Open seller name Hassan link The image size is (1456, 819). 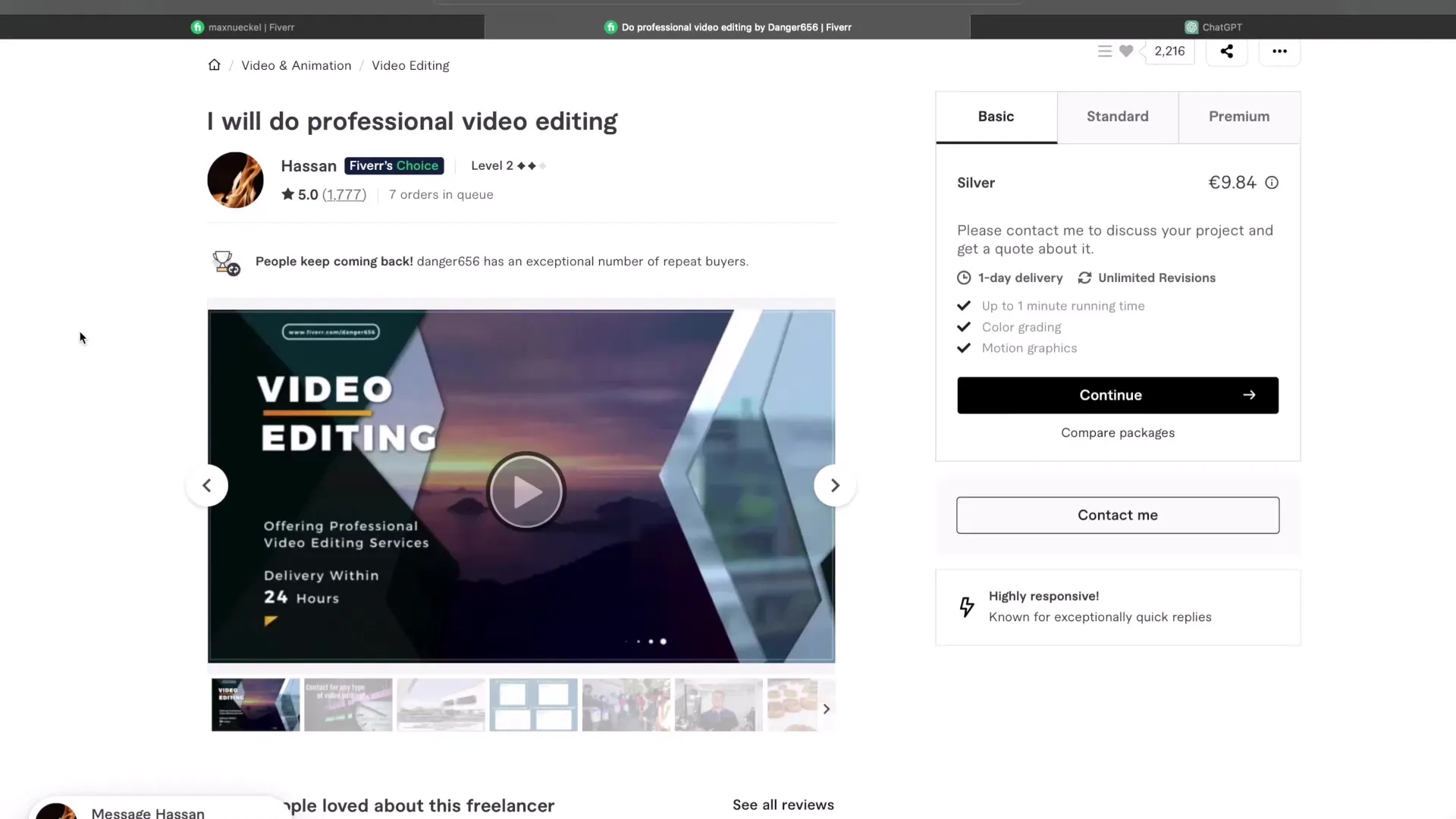[x=309, y=166]
